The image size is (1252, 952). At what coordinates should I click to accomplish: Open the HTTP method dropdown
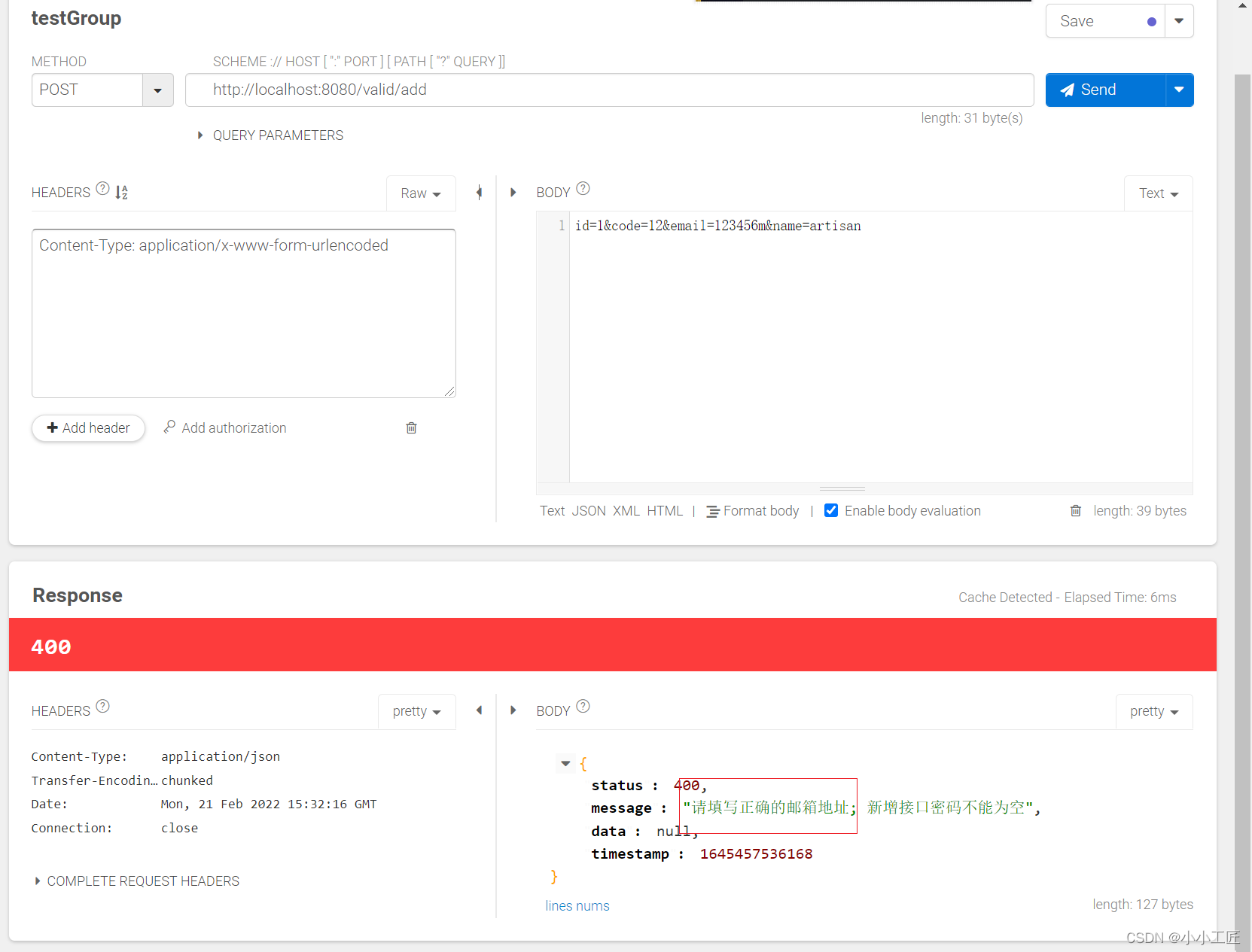pyautogui.click(x=157, y=90)
